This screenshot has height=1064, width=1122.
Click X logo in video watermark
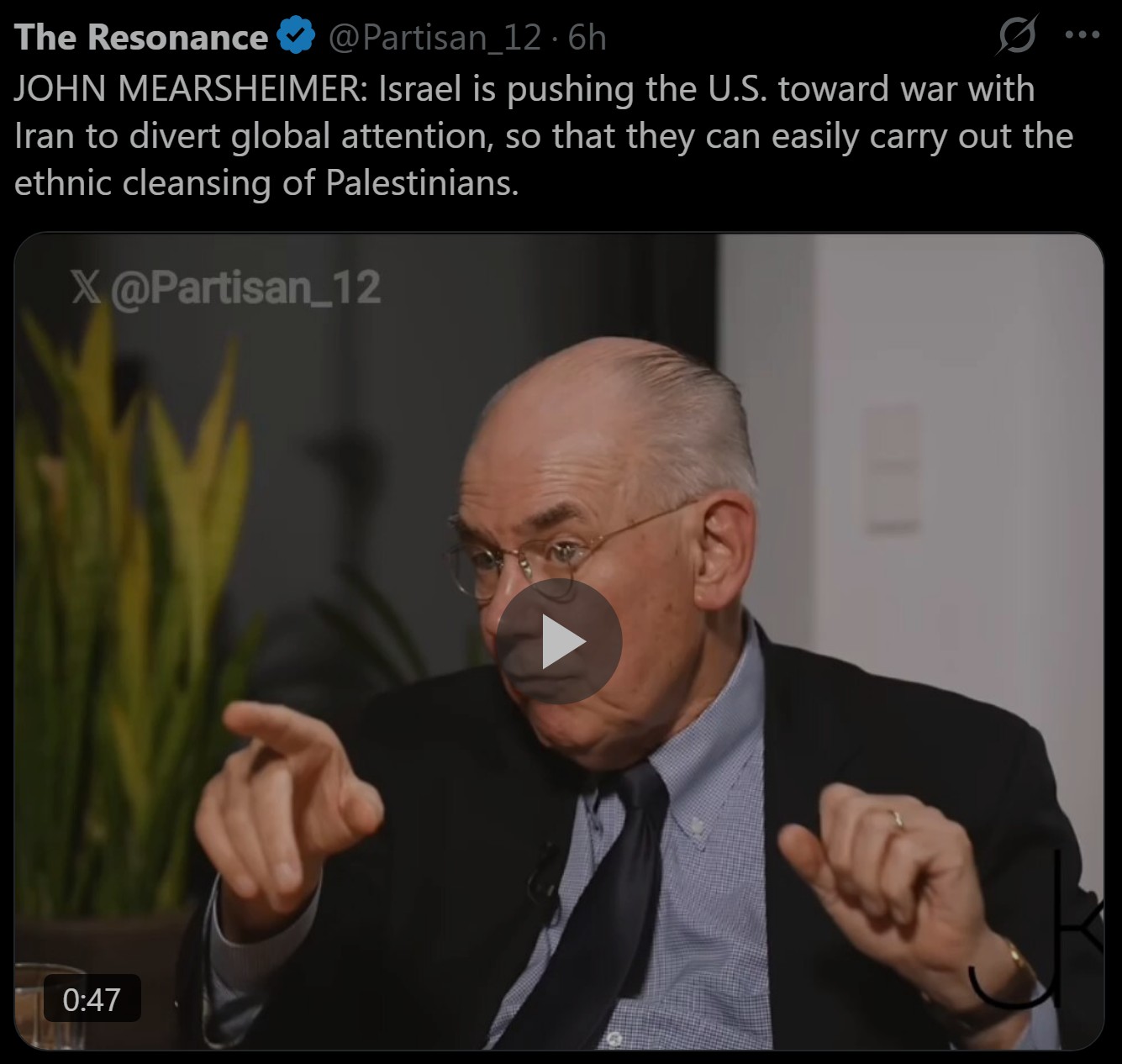(86, 287)
